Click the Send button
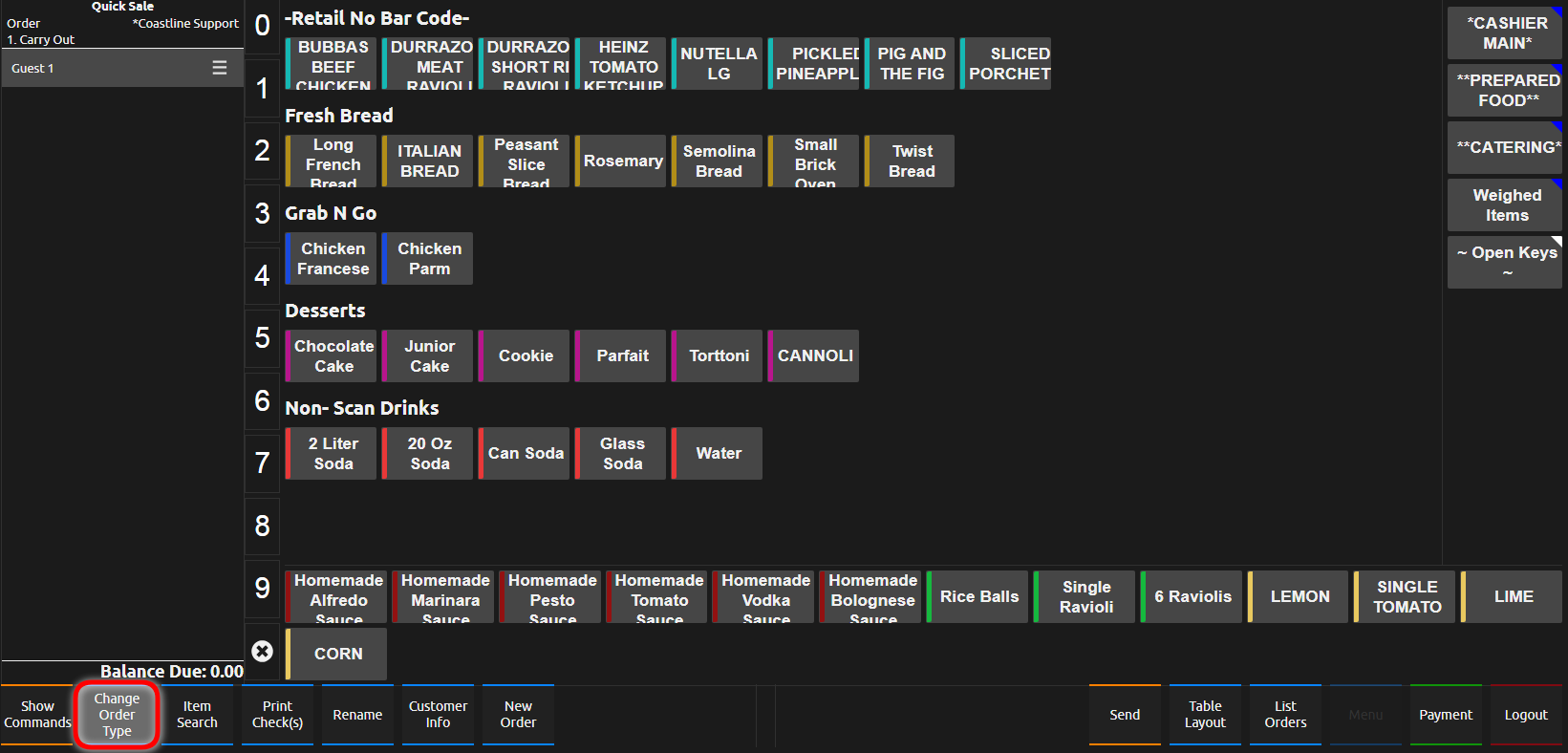 coord(1125,715)
